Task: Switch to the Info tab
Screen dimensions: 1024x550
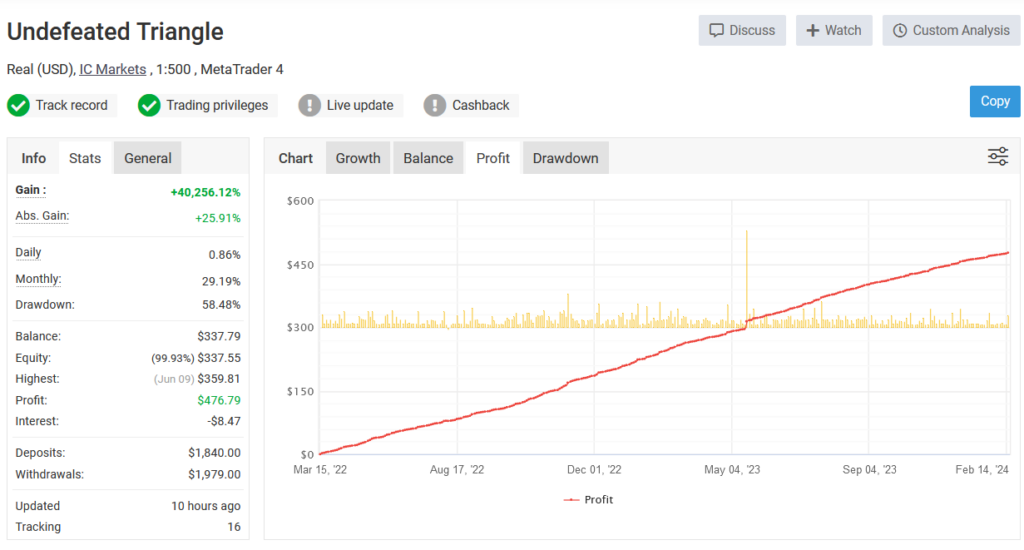Action: point(34,158)
